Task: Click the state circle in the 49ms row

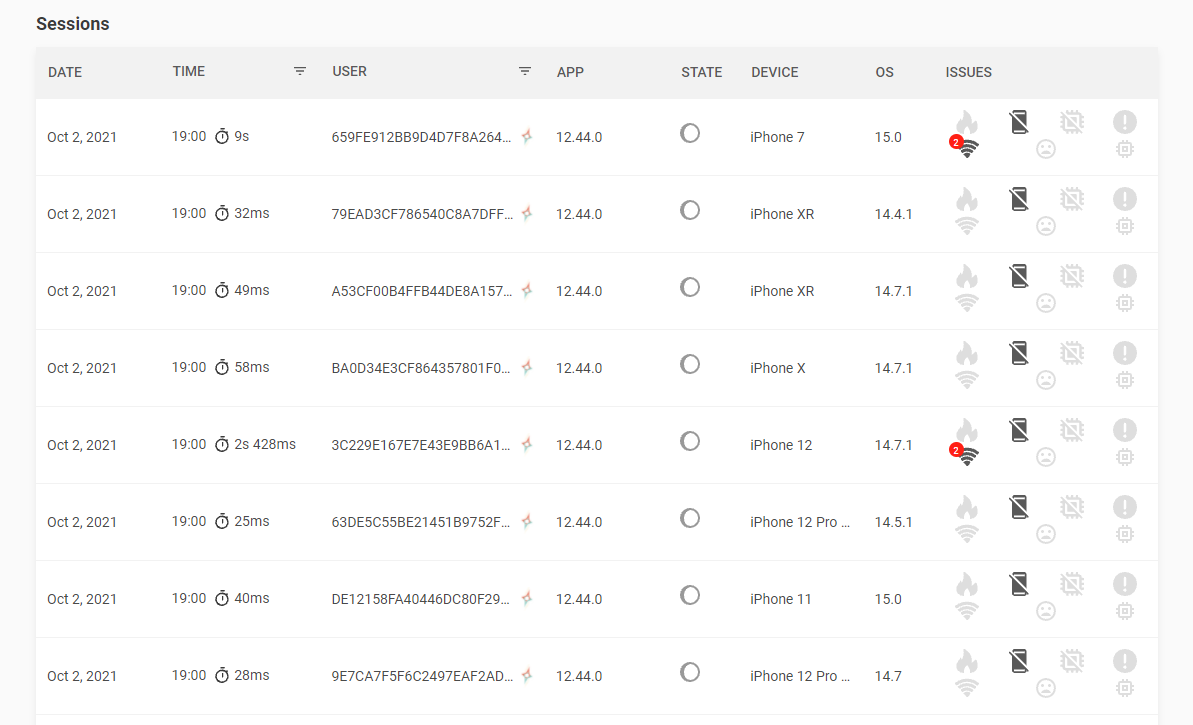Action: click(690, 287)
